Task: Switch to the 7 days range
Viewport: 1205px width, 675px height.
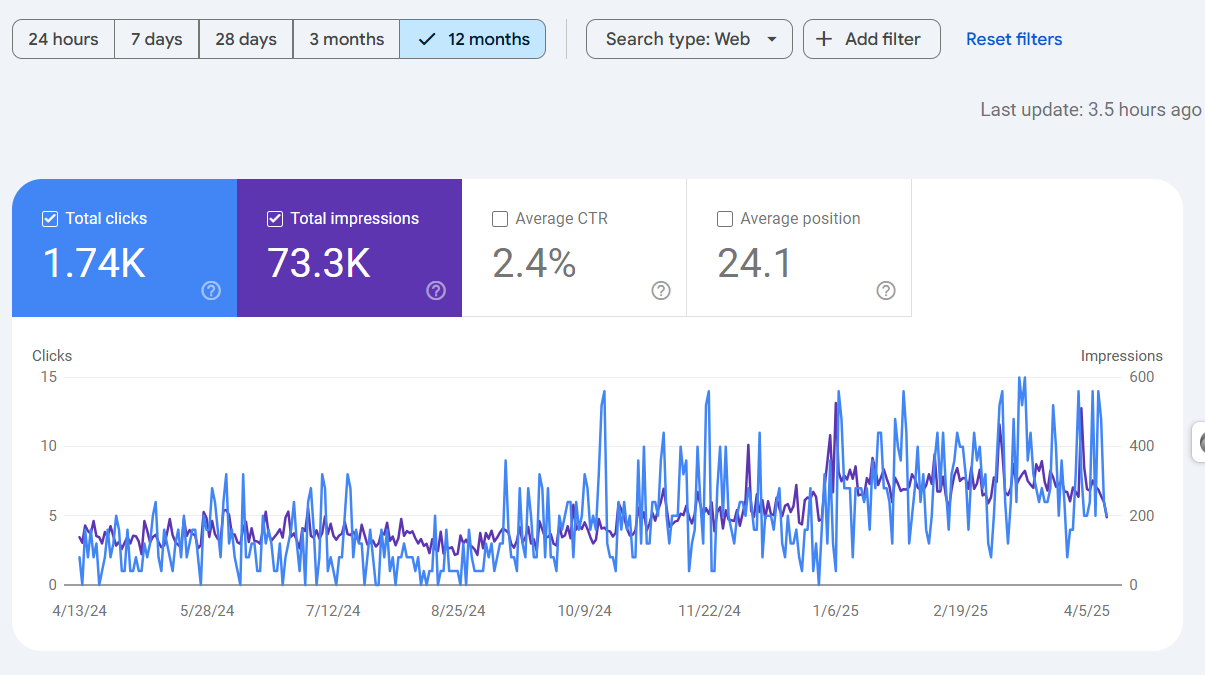Action: click(x=156, y=39)
